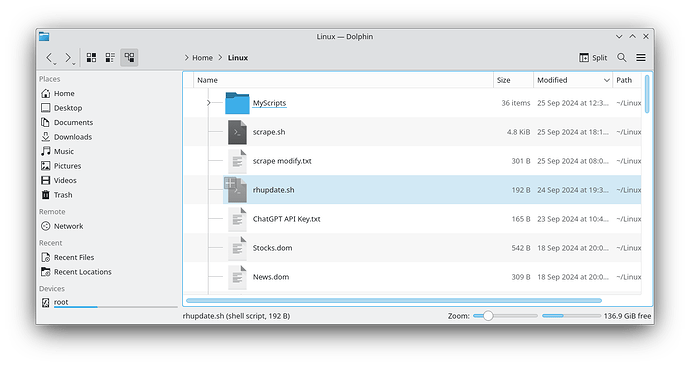Click the horizontal scrollbar in file view

pos(394,301)
